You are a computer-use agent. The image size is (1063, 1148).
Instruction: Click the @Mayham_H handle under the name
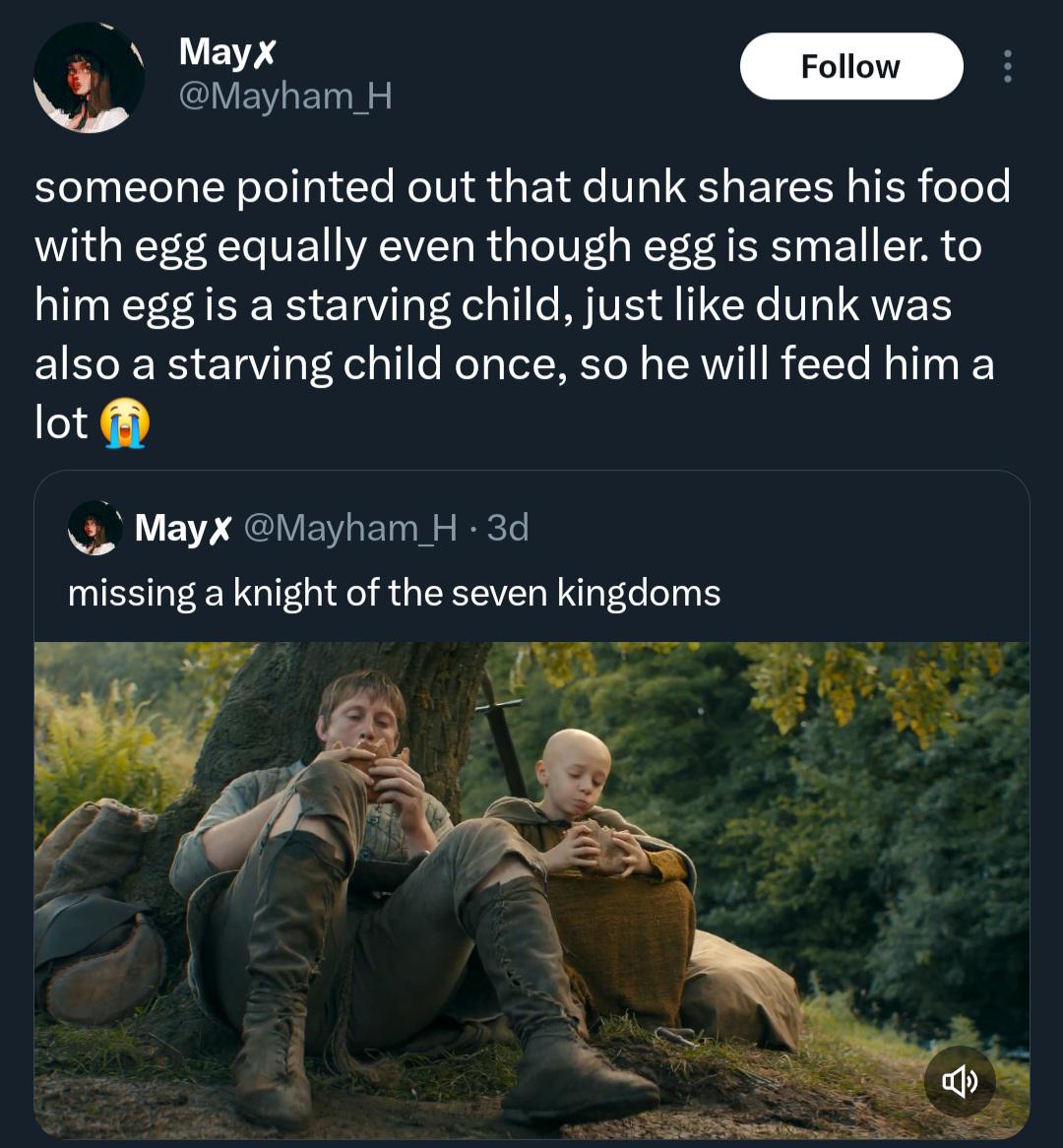click(x=284, y=96)
